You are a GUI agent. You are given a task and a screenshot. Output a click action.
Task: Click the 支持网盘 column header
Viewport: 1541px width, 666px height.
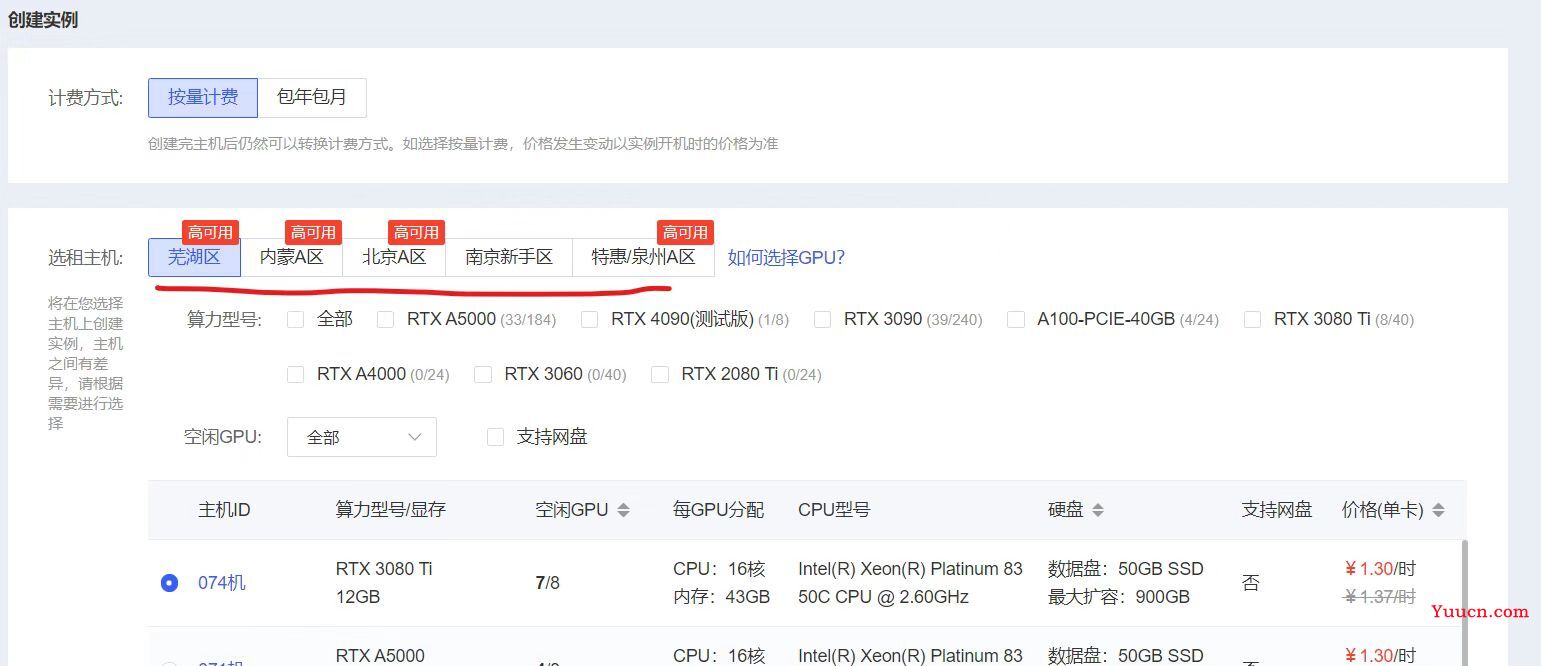(x=1277, y=510)
